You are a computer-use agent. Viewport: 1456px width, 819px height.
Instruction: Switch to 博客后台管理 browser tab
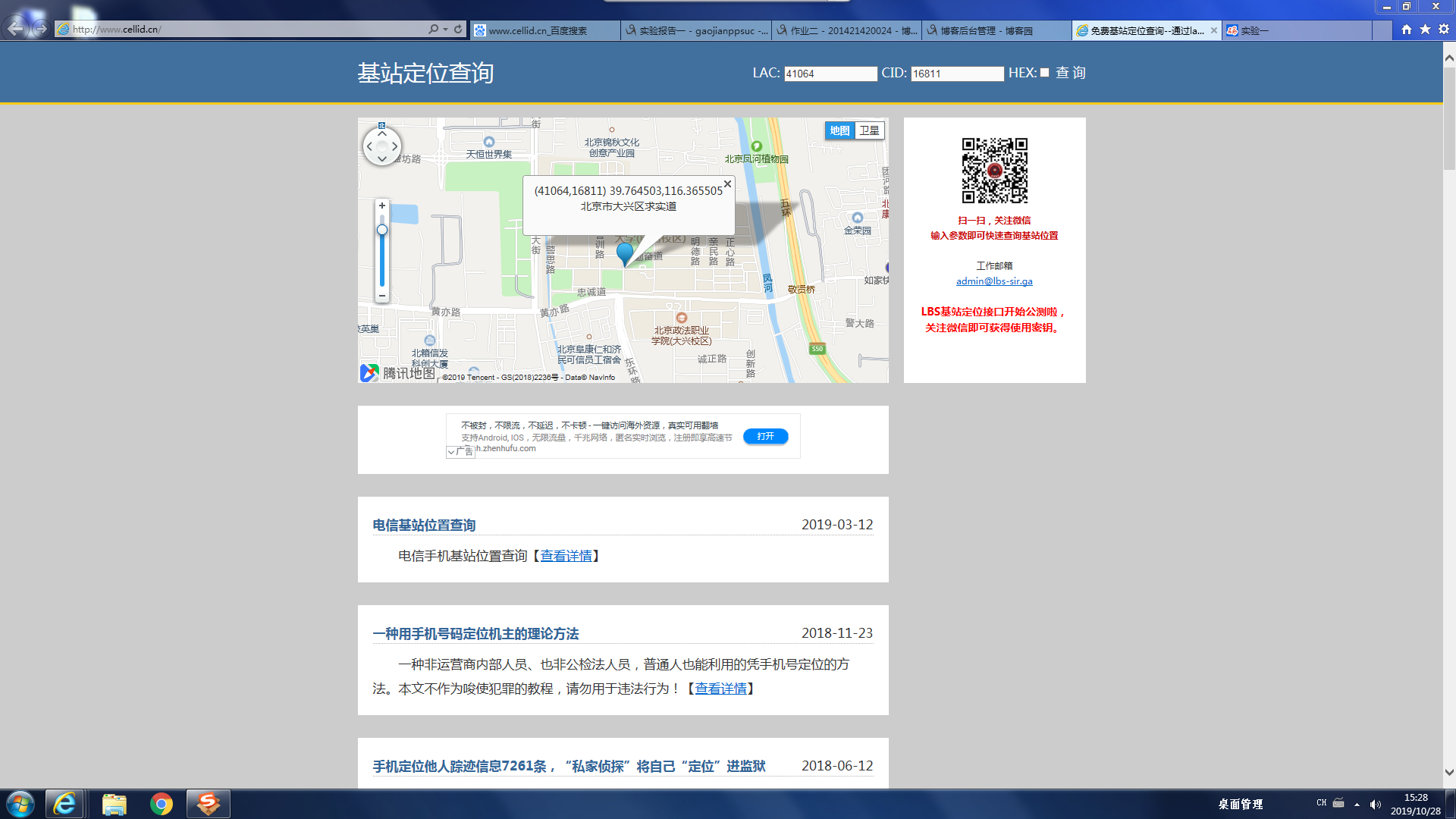[x=986, y=30]
